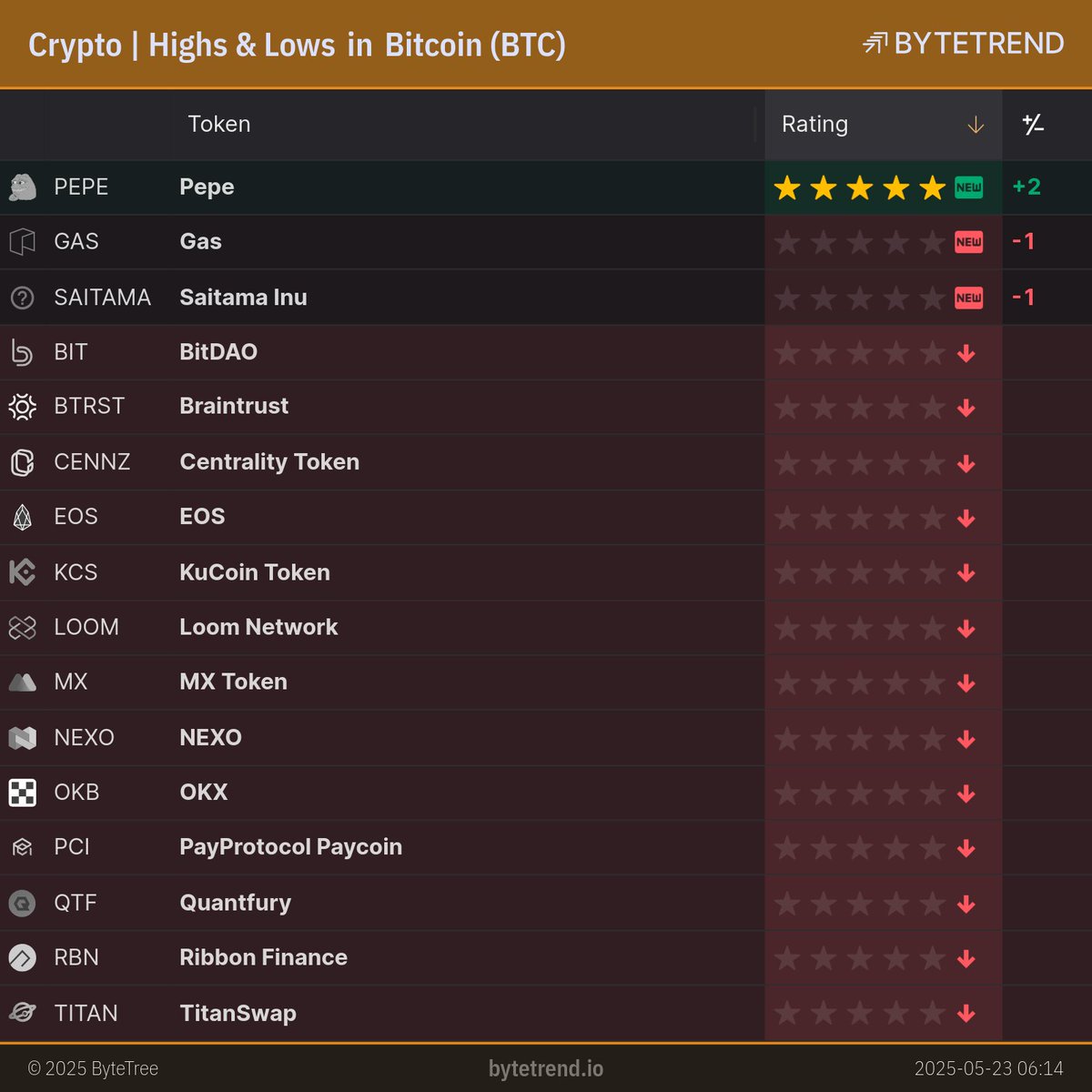Viewport: 1092px width, 1092px height.
Task: Click the Ribbon Finance RBN icon
Action: [x=23, y=957]
